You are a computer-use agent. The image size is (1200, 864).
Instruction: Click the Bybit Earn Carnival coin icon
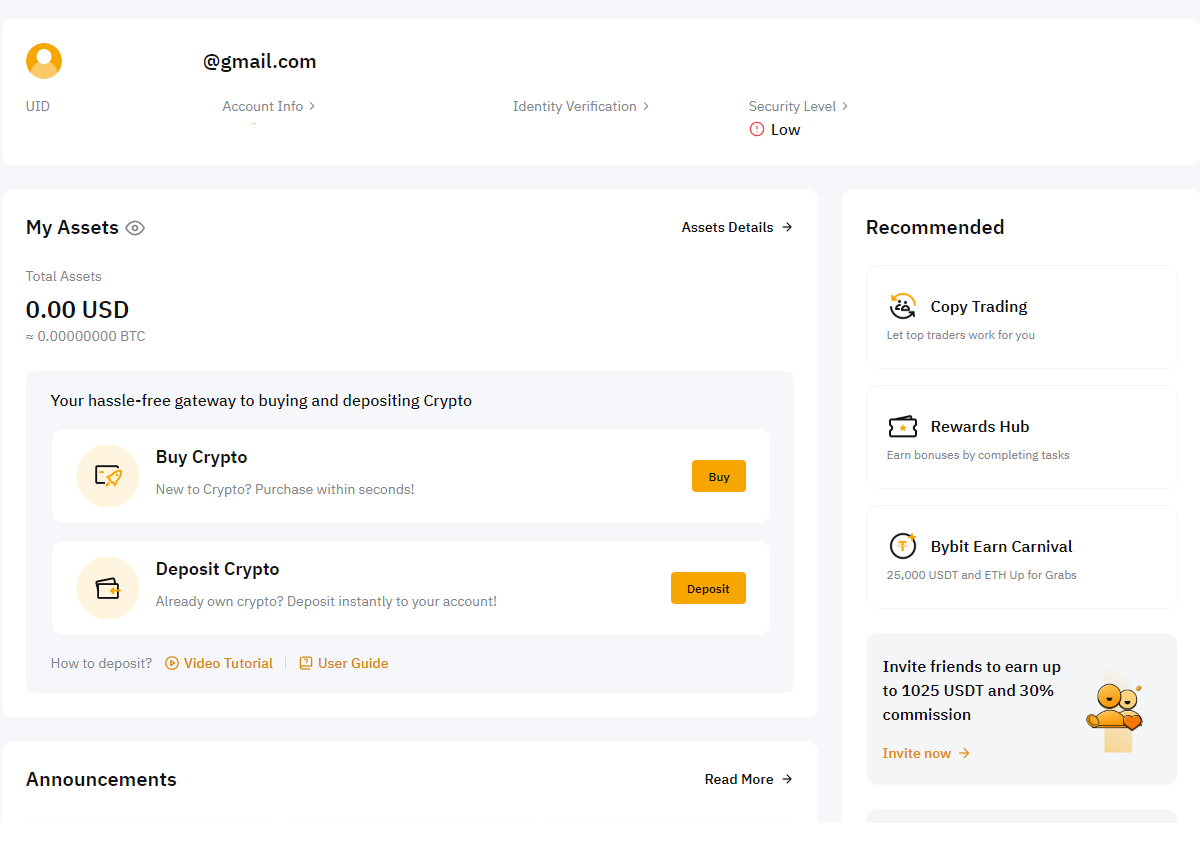pos(903,546)
